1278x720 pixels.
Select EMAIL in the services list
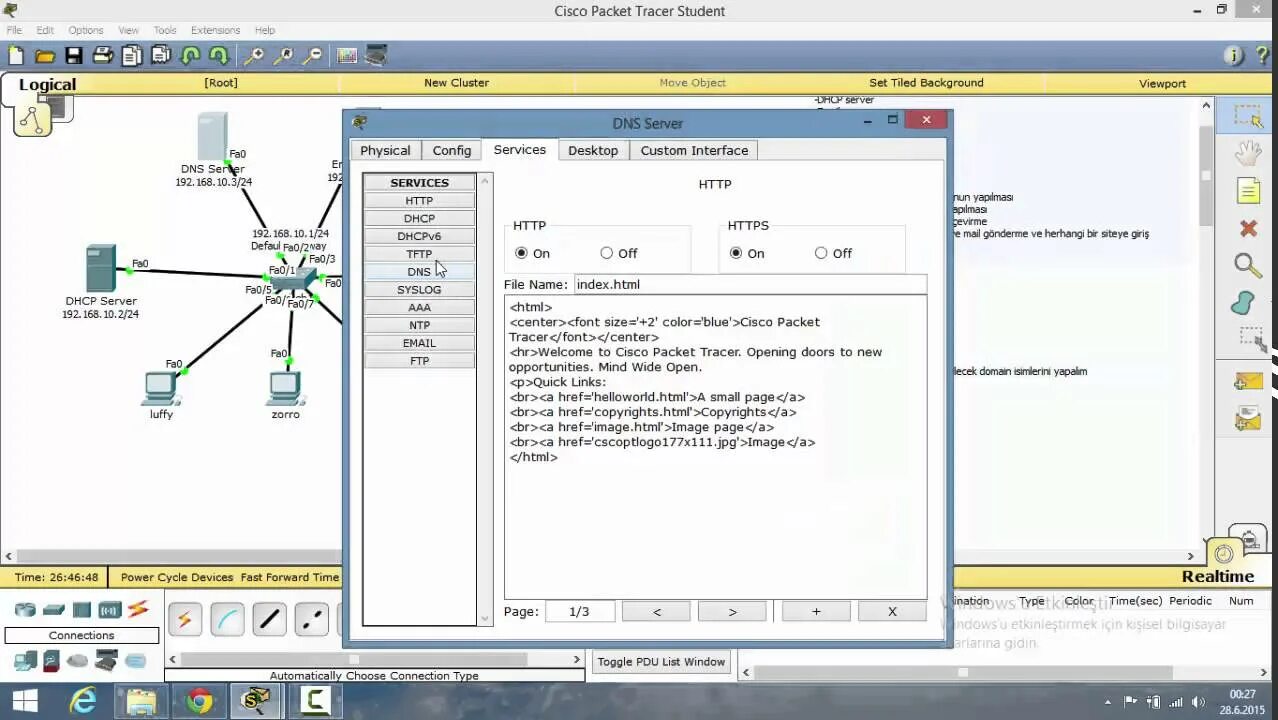[419, 343]
